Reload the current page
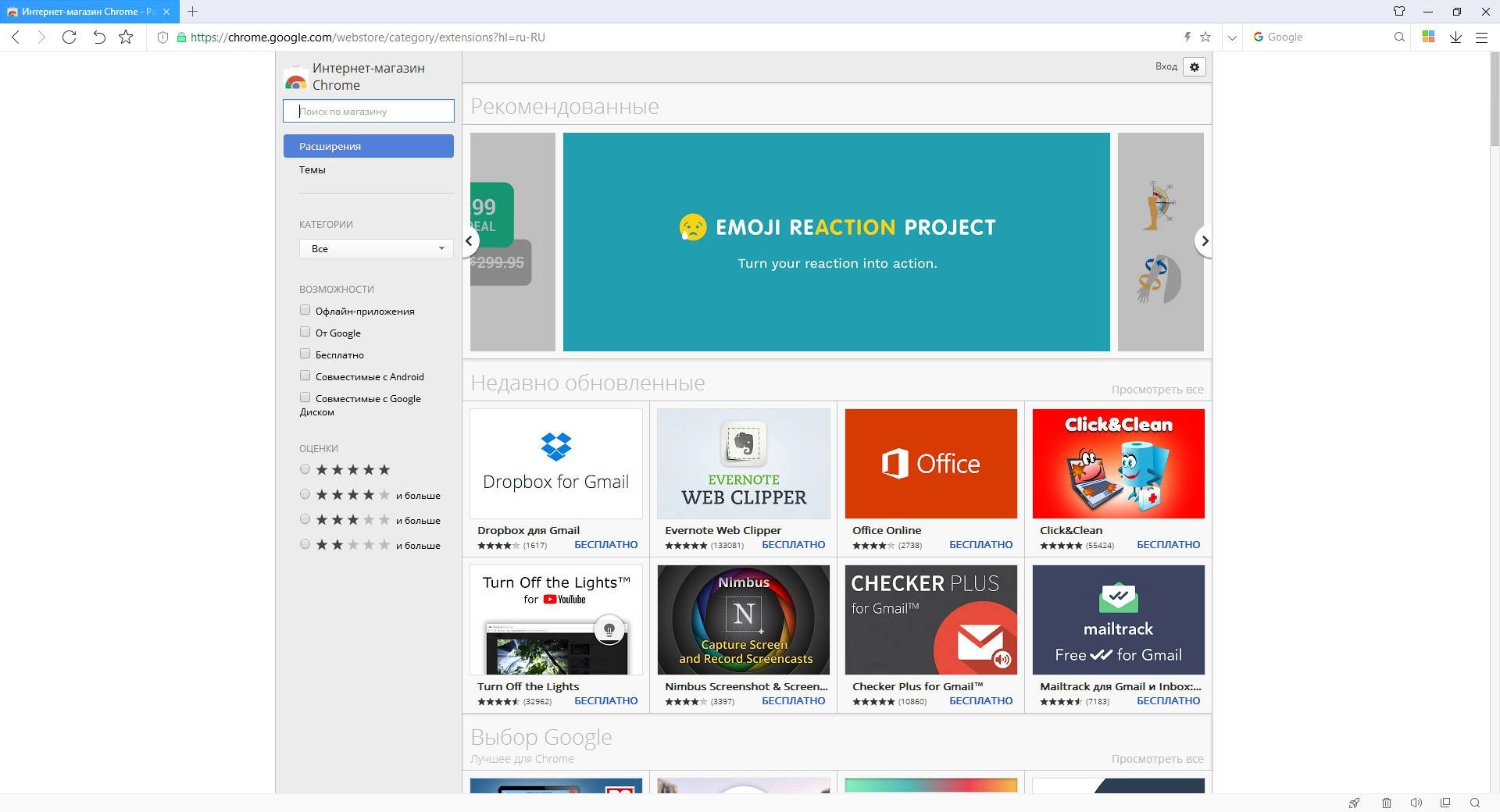Viewport: 1500px width, 812px height. pos(69,37)
